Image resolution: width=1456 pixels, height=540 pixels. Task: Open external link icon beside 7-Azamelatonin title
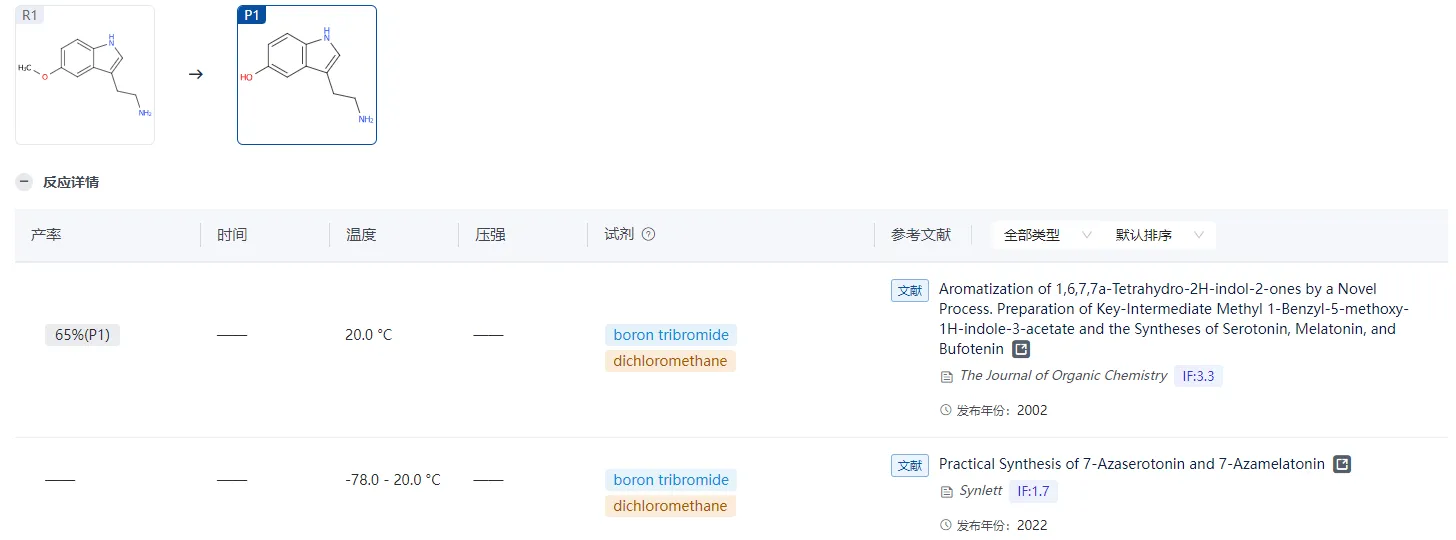click(x=1342, y=464)
